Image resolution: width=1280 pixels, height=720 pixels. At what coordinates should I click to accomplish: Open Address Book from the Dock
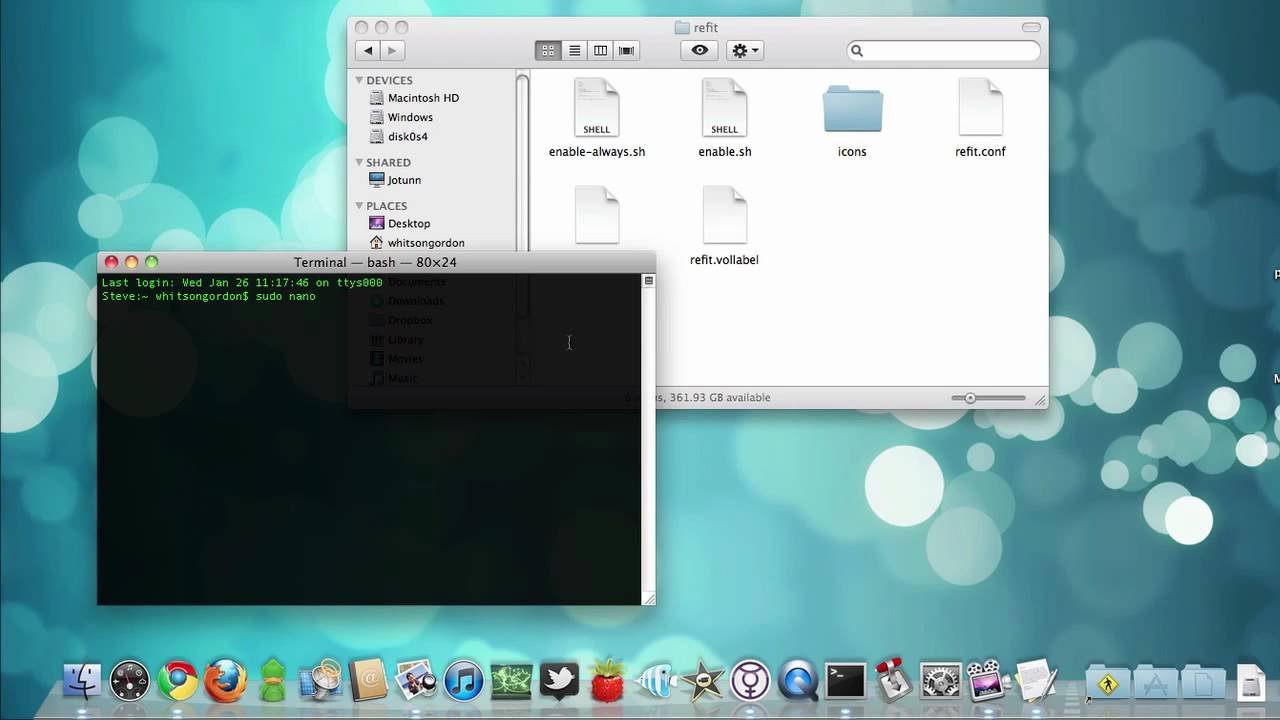368,681
